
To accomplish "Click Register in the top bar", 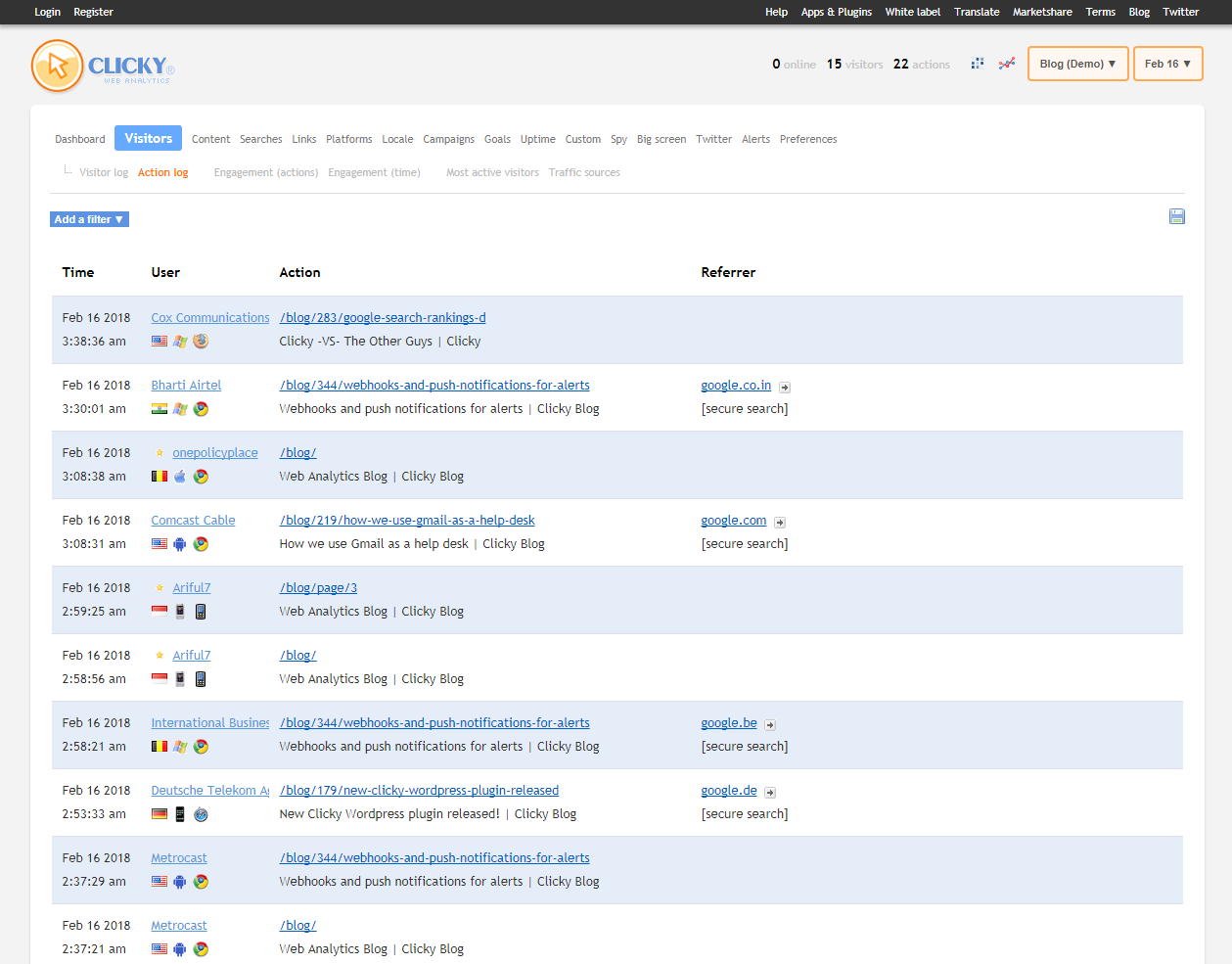I will tap(93, 12).
